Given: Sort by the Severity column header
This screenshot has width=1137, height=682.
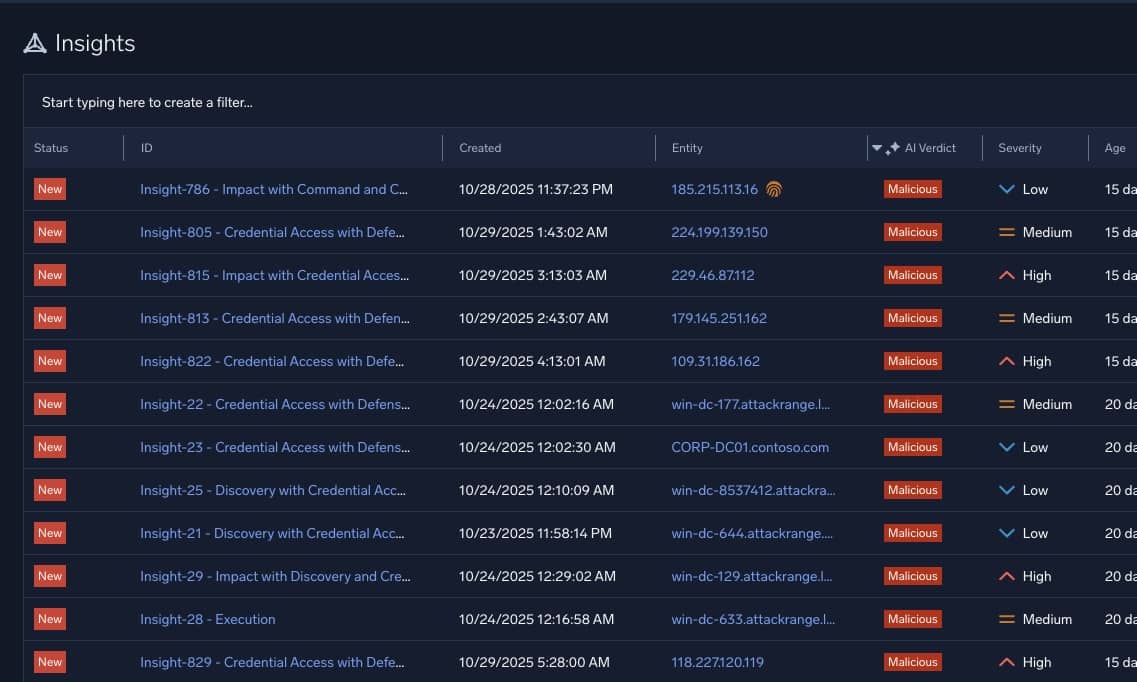Looking at the screenshot, I should click(x=1020, y=147).
